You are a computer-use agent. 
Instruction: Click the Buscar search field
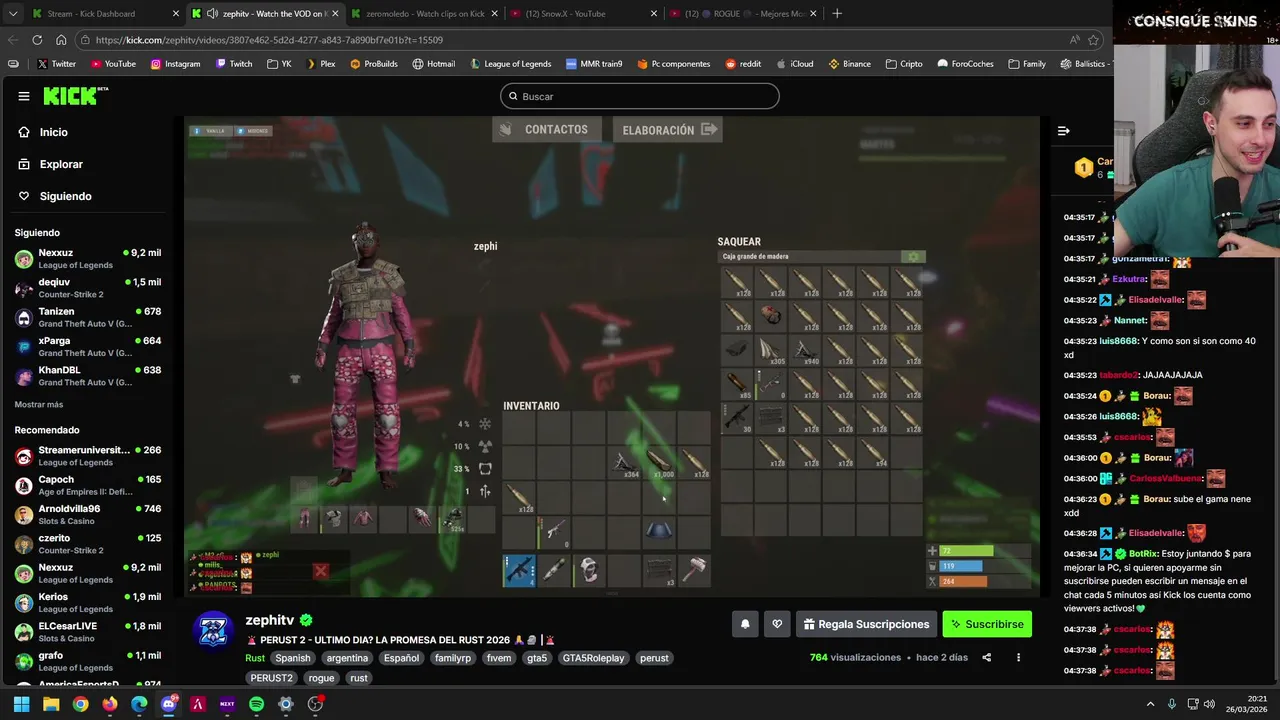pyautogui.click(x=640, y=96)
